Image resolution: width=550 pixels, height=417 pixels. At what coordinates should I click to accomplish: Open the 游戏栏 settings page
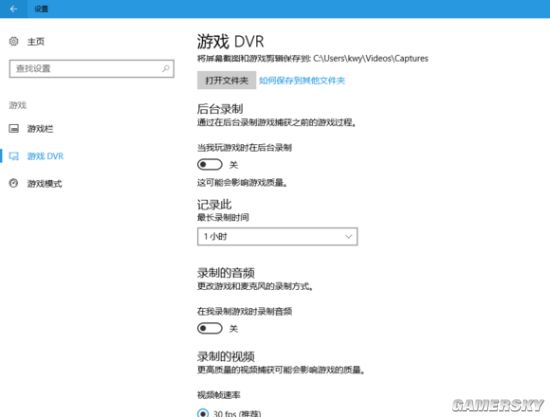pos(40,129)
